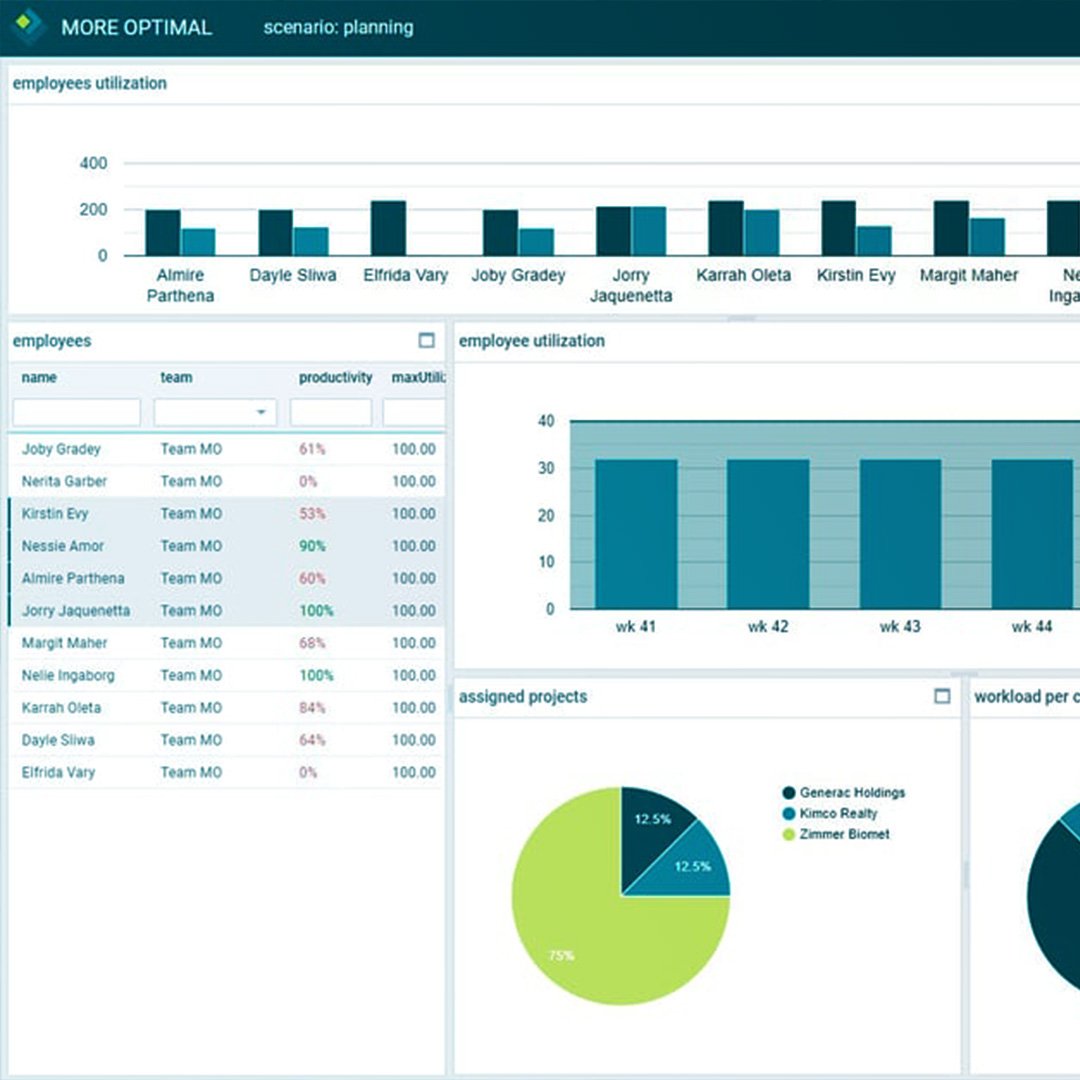Deselect the Kirstin Evy row
Image resolution: width=1080 pixels, height=1080 pixels.
pyautogui.click(x=55, y=513)
